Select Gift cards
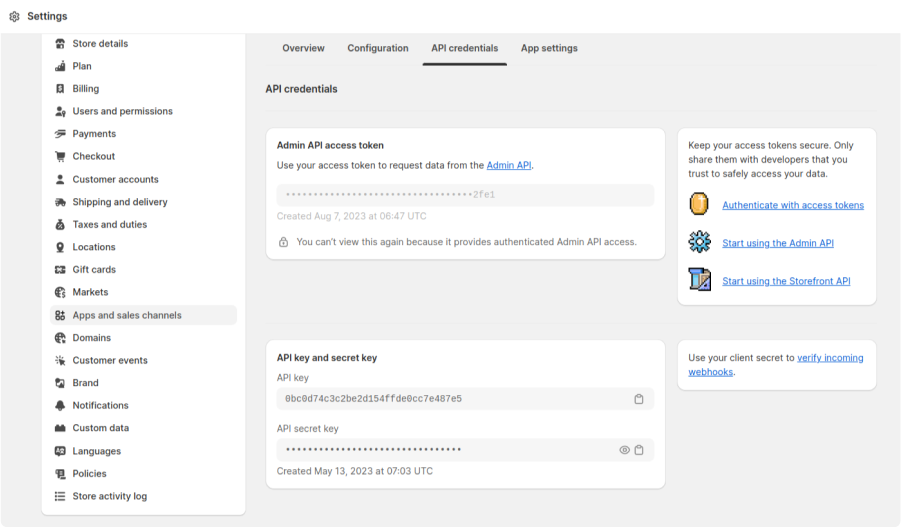Viewport: 901px width, 527px height. tap(94, 270)
